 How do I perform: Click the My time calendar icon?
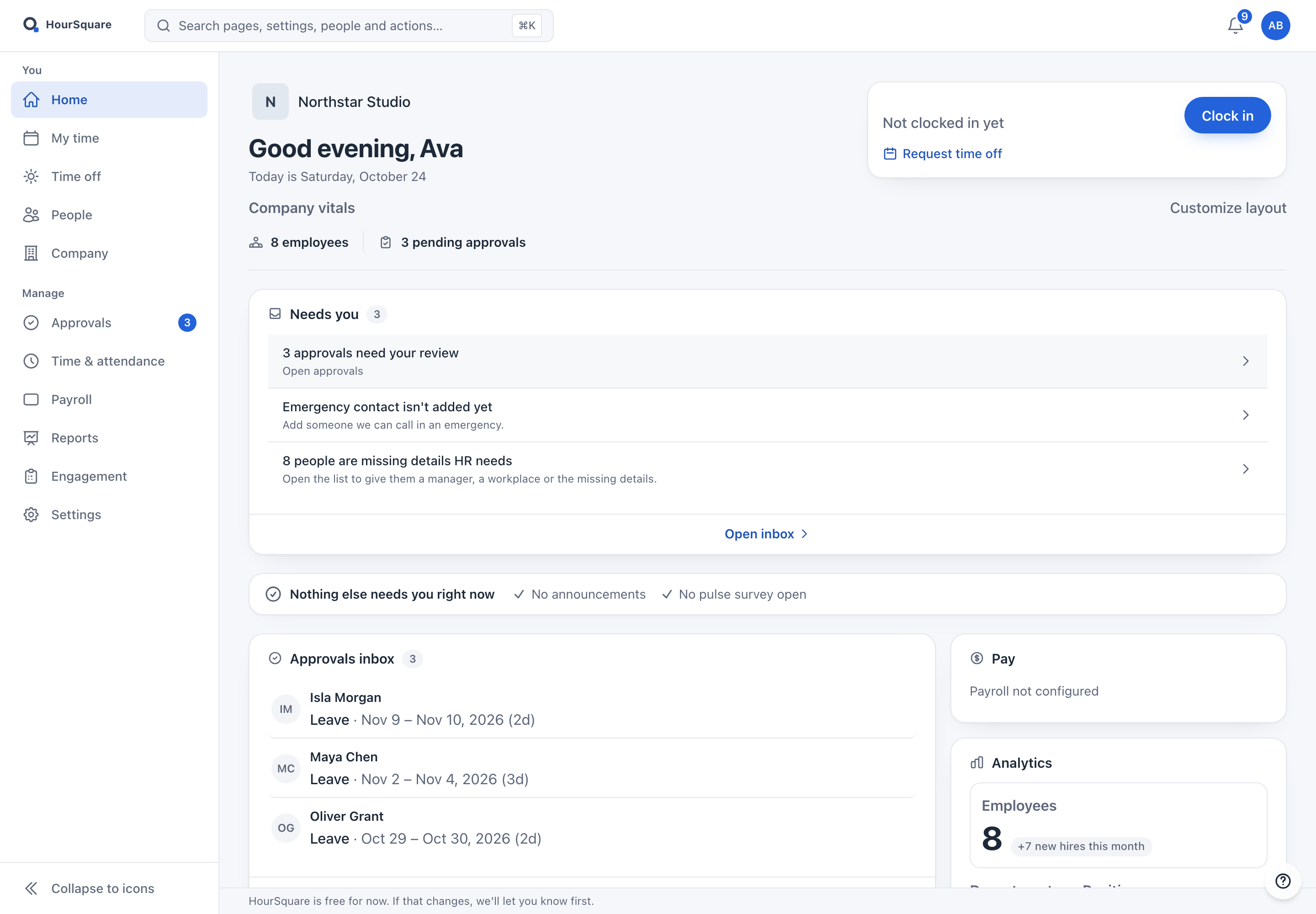point(31,138)
